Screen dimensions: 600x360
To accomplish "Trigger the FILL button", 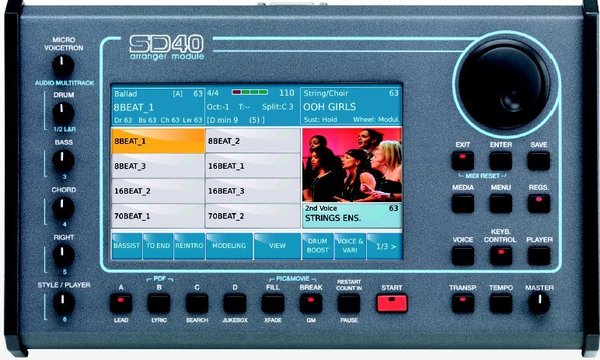I will (x=273, y=304).
